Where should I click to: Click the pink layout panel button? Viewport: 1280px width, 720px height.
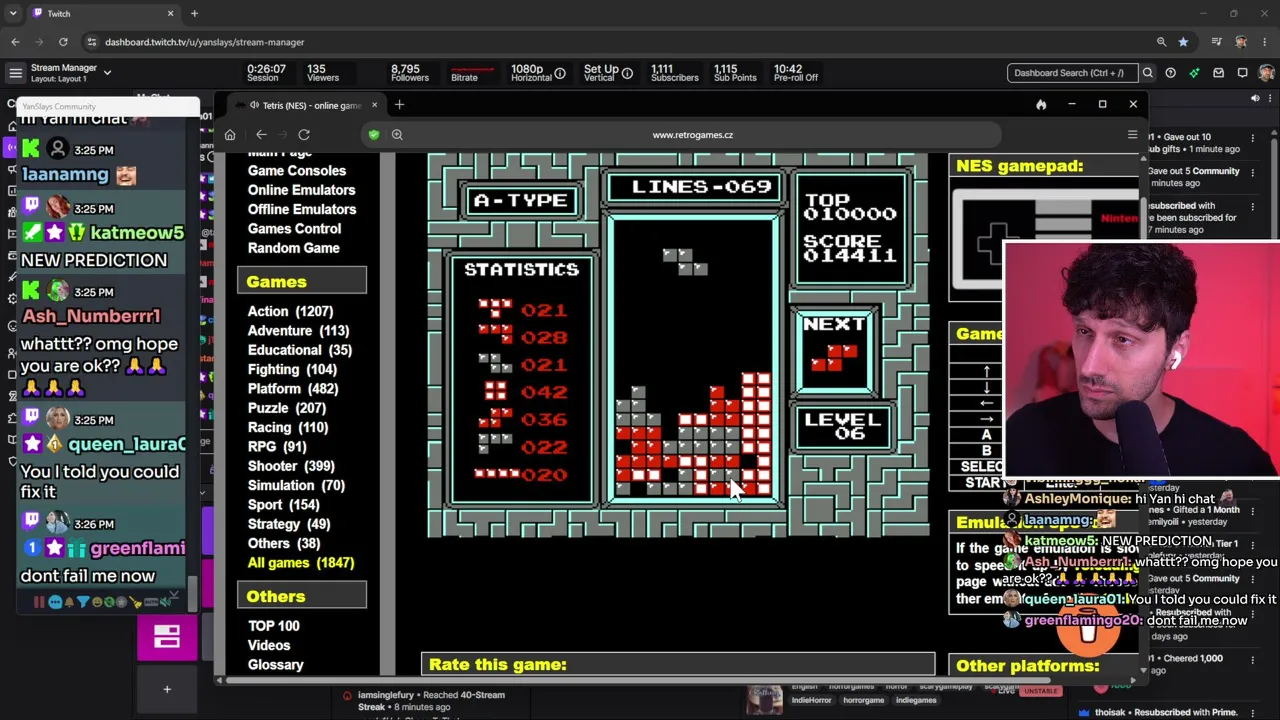[x=167, y=637]
